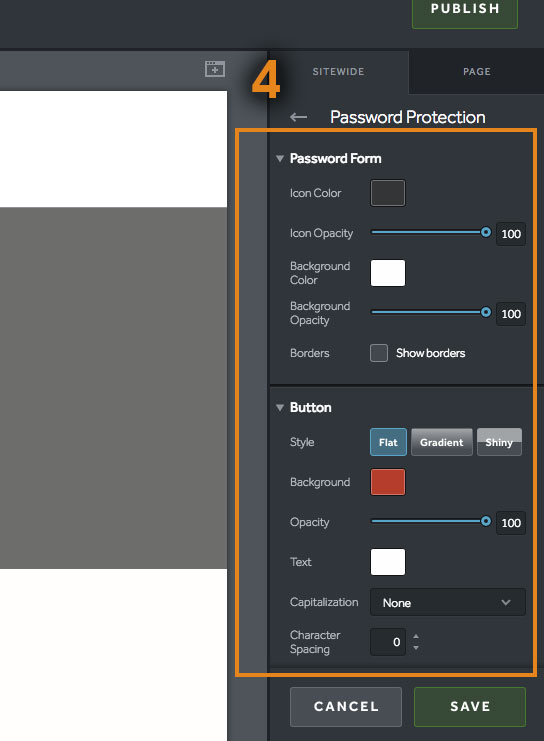Go back with the left arrow icon
The width and height of the screenshot is (544, 741).
(298, 117)
